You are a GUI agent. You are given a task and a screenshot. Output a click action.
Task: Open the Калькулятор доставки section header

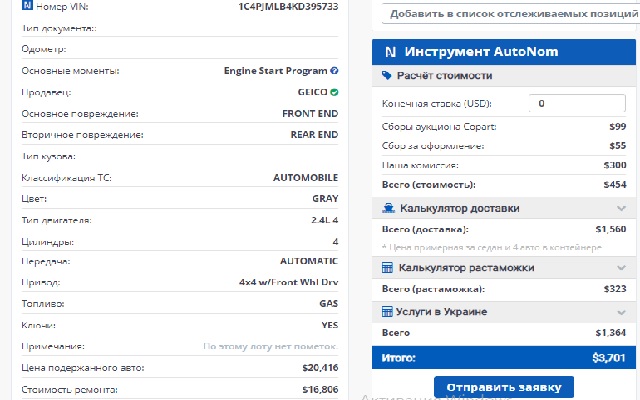tap(504, 208)
